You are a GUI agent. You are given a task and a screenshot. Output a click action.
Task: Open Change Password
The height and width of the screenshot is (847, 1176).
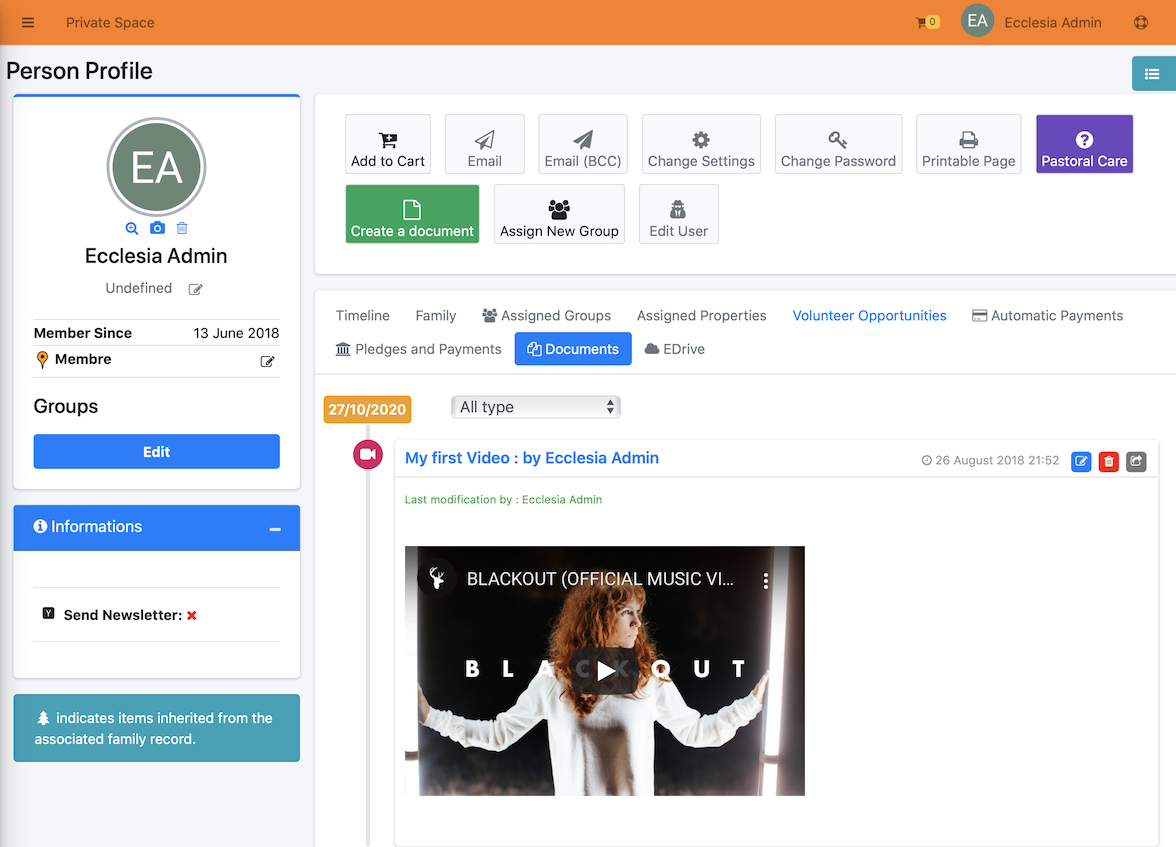coord(838,144)
